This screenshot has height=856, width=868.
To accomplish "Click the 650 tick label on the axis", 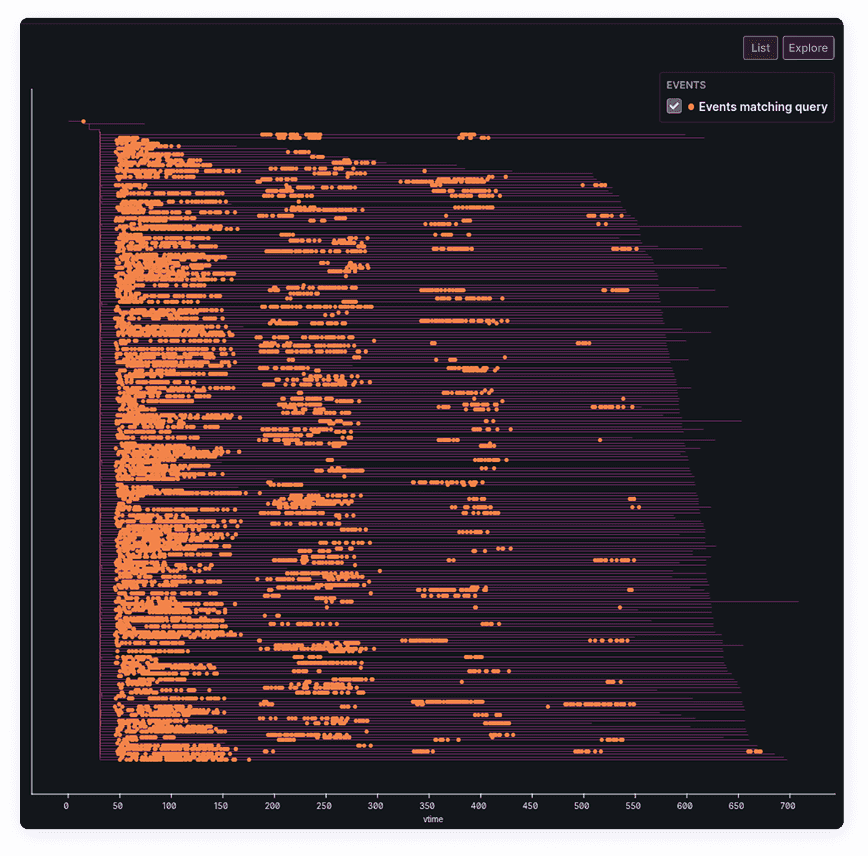I will pos(737,805).
